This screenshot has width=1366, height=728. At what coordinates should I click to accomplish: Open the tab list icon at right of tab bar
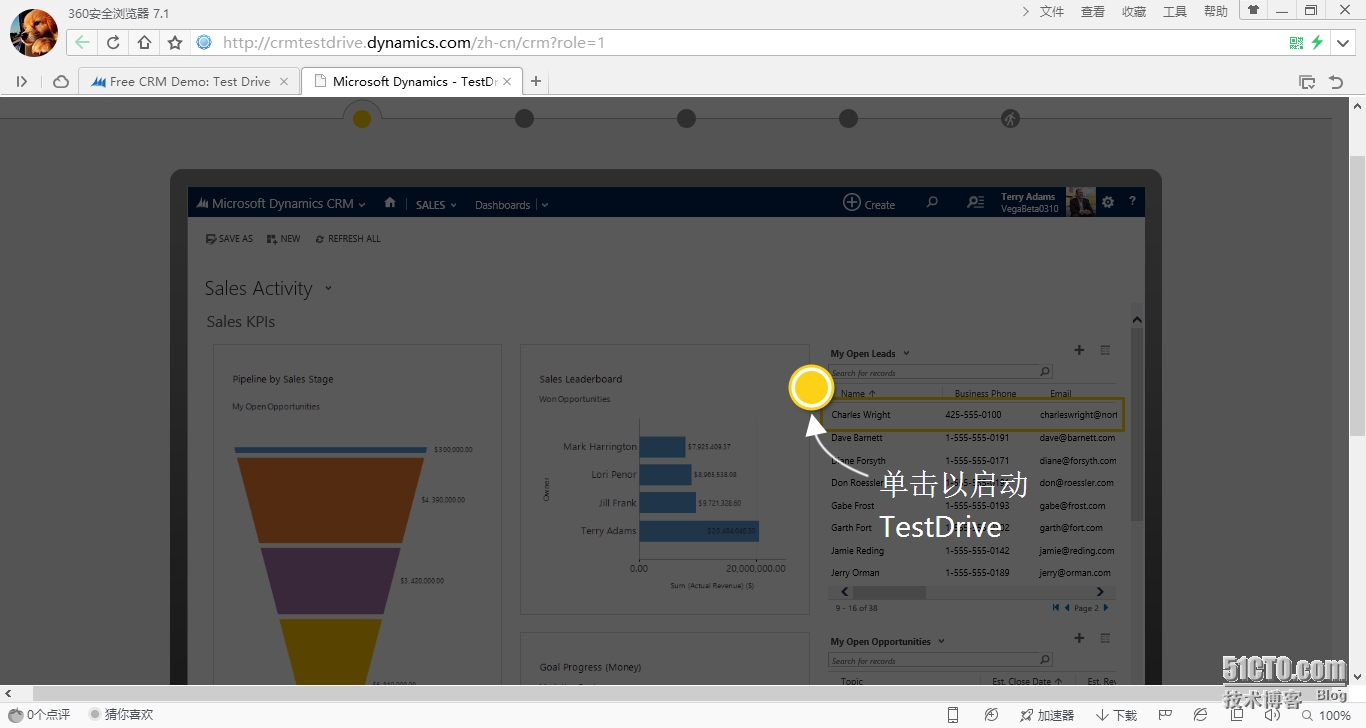tap(1307, 82)
